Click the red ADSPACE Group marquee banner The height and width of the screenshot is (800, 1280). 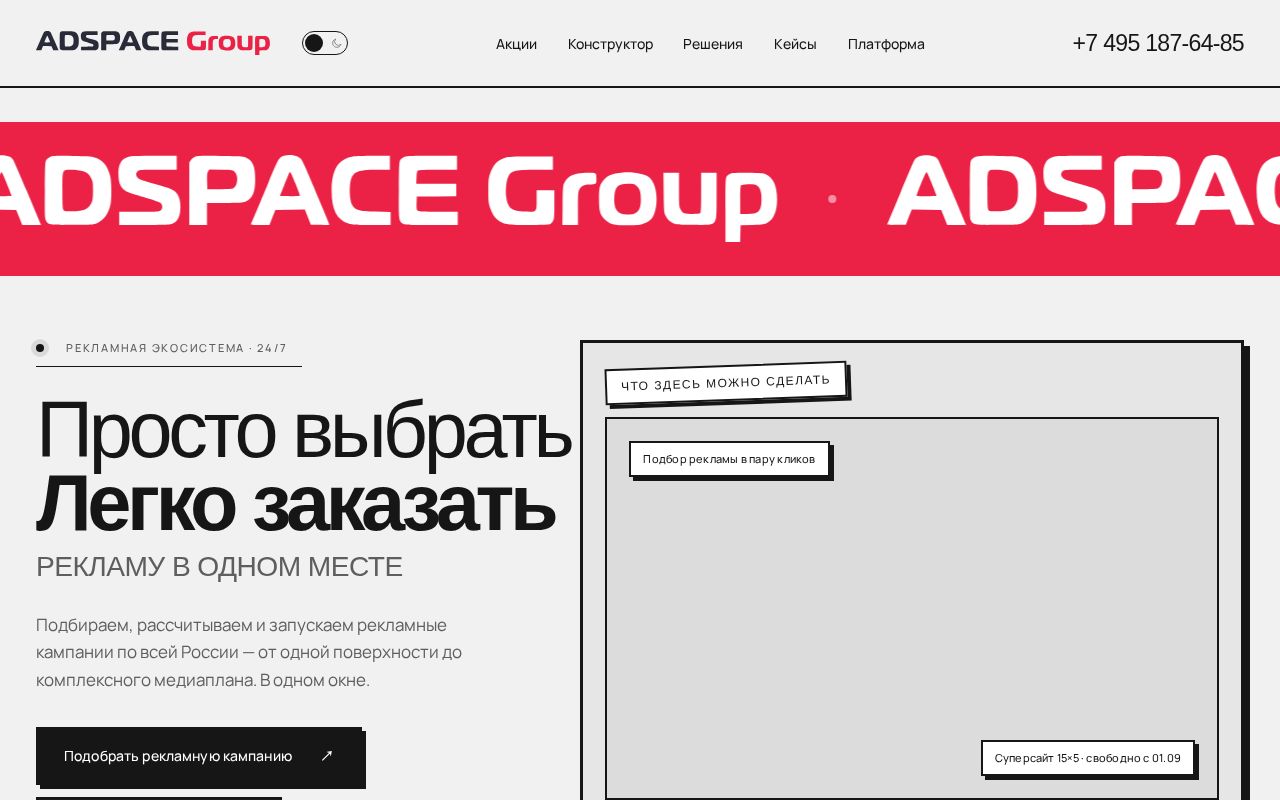click(640, 199)
